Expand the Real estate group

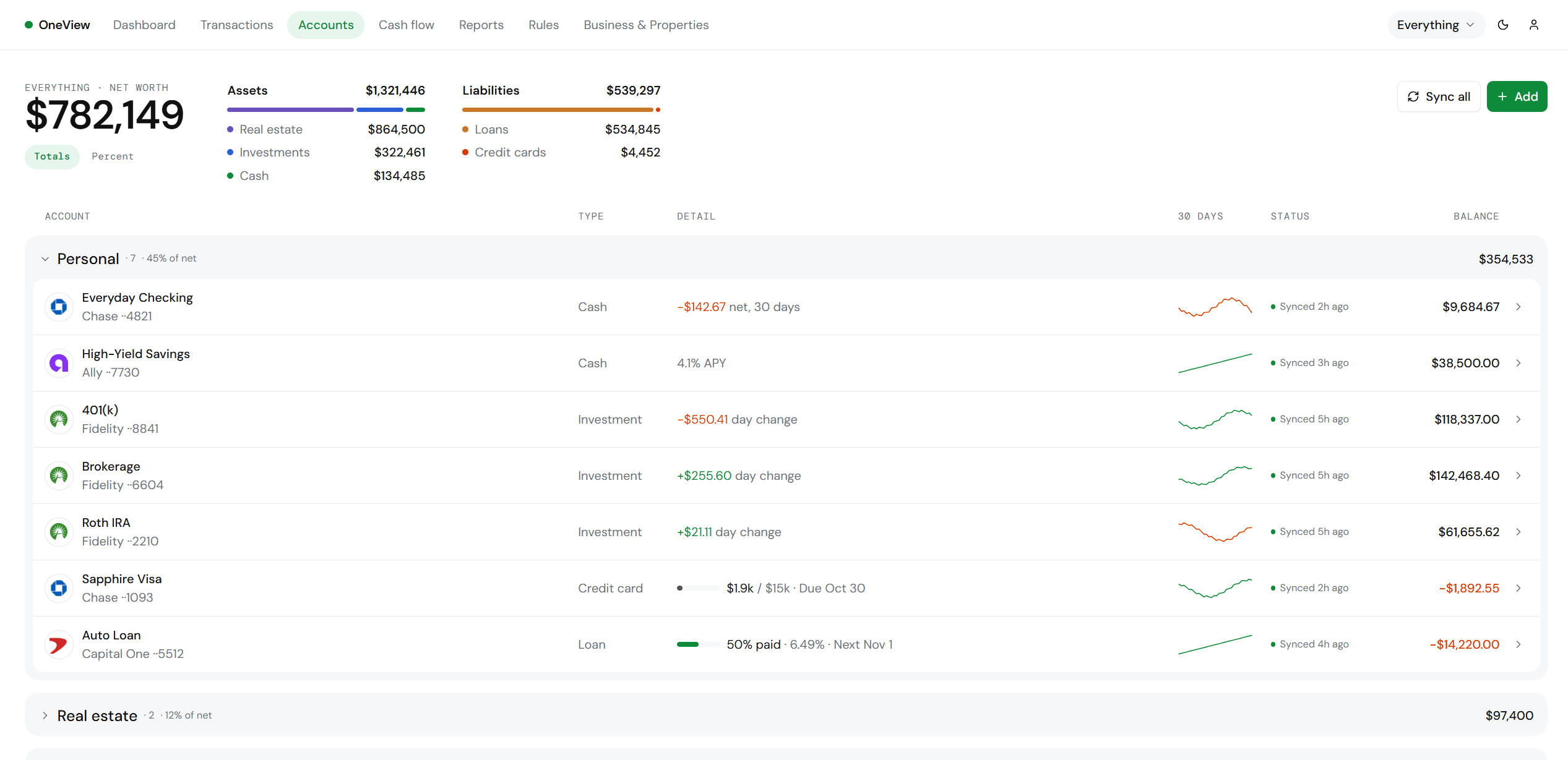[x=45, y=715]
